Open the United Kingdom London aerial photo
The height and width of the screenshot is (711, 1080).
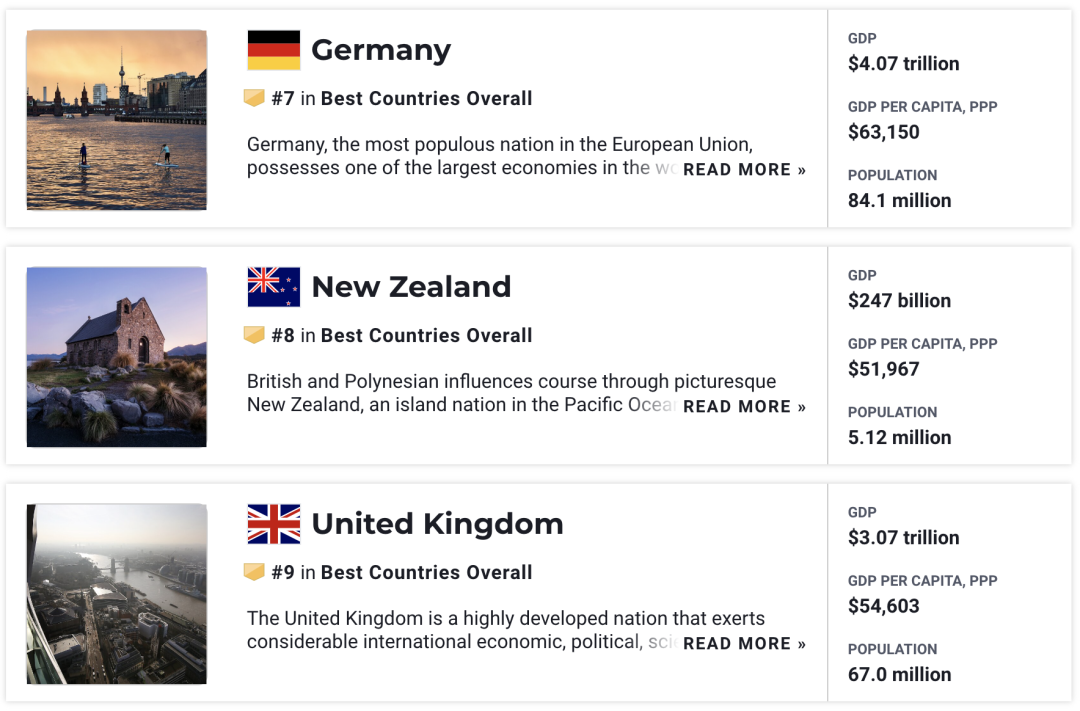point(117,594)
